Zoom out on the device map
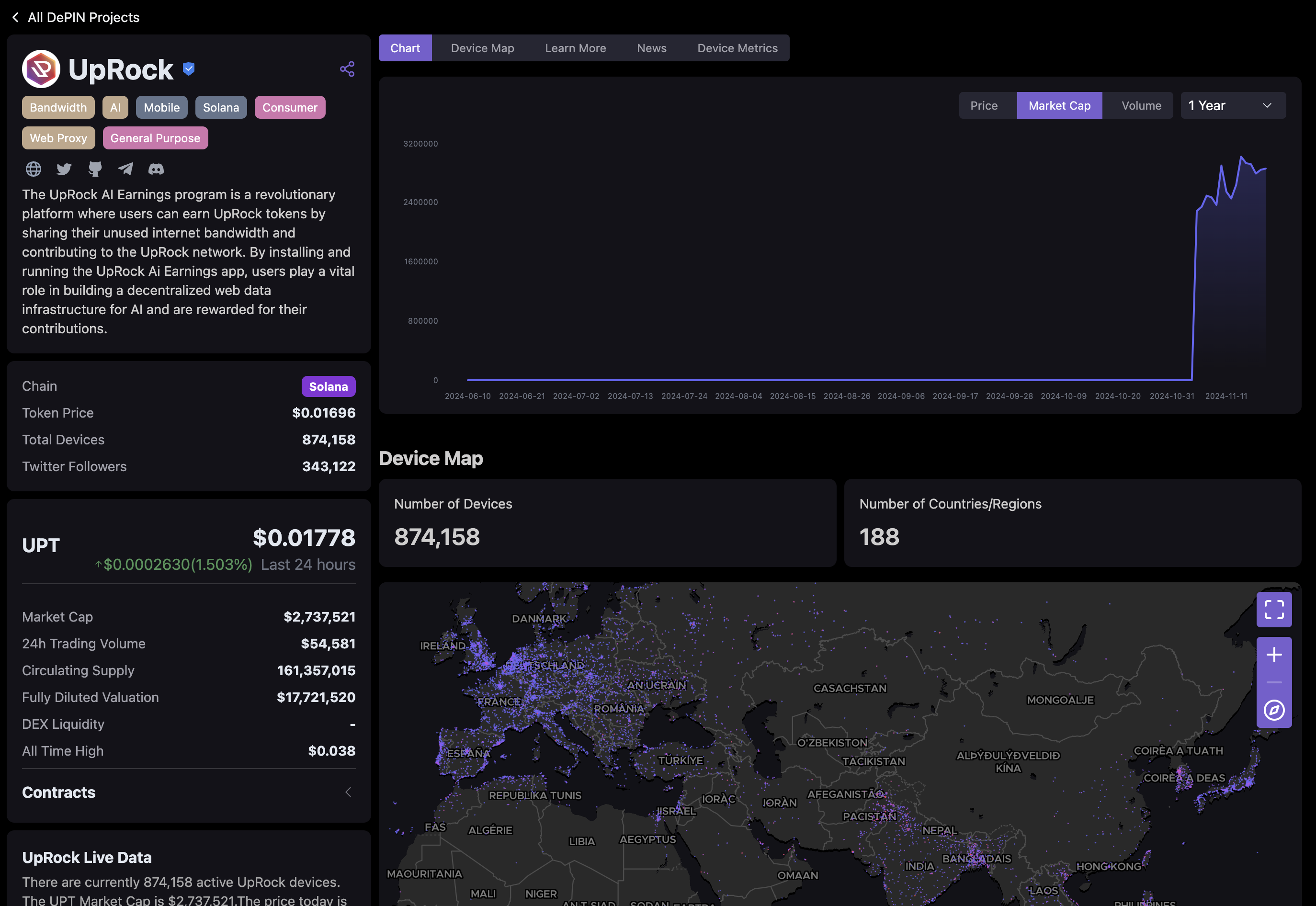This screenshot has width=1316, height=906. [x=1273, y=682]
